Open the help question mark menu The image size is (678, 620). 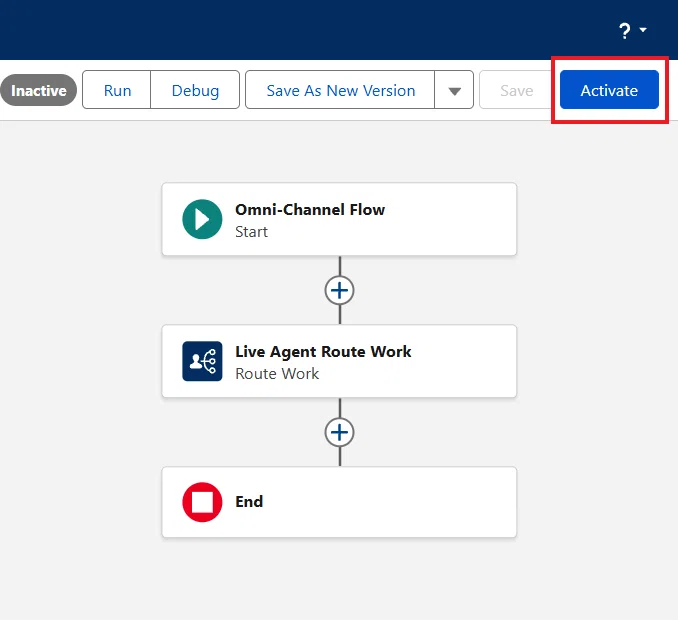click(x=632, y=31)
